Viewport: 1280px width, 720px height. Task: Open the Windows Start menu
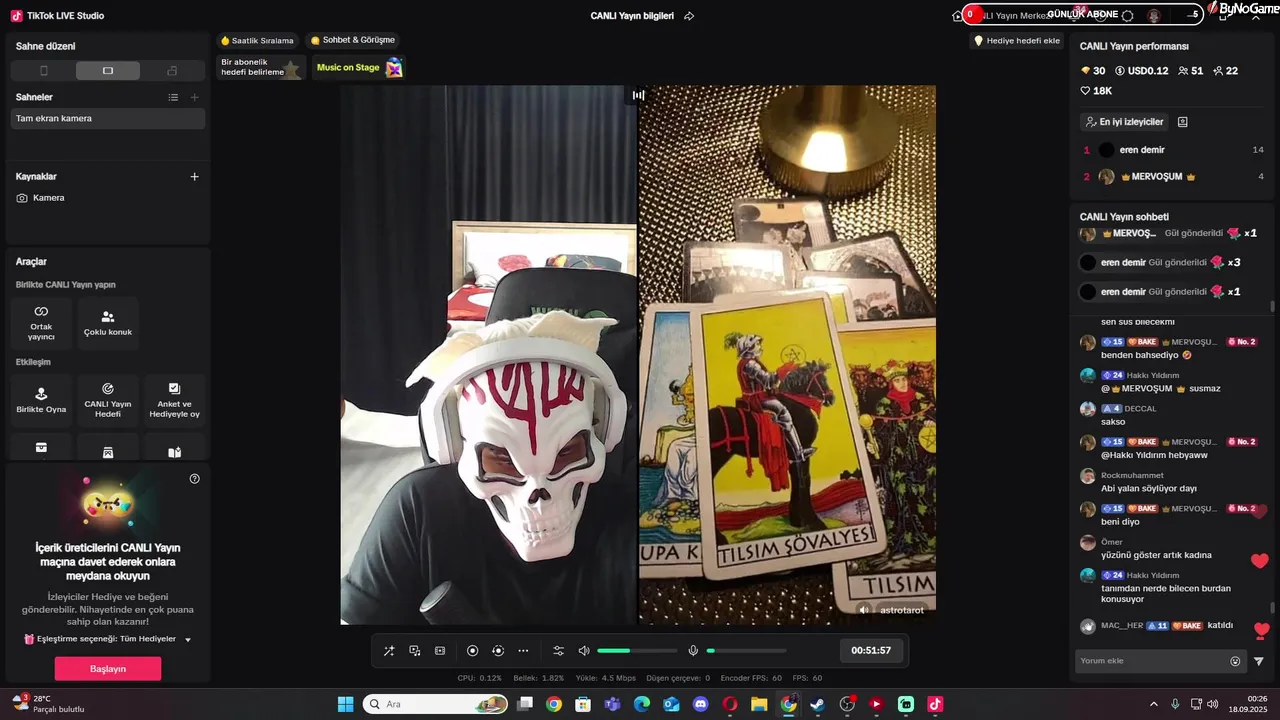(x=345, y=704)
